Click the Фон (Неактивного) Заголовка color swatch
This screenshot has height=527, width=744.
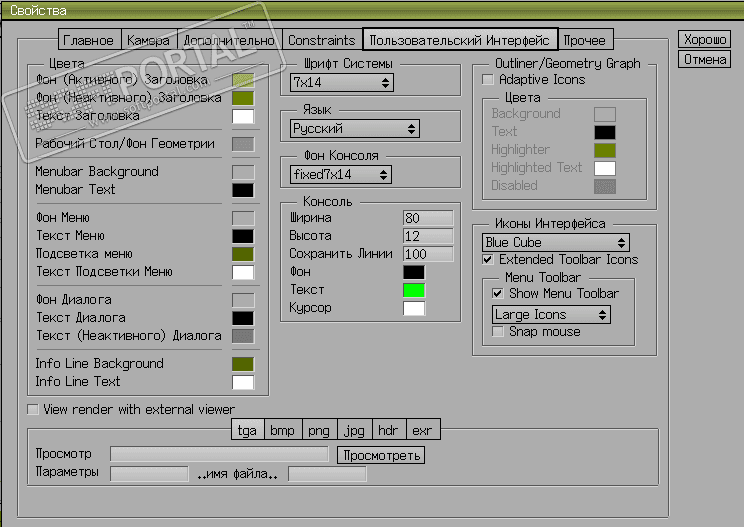[x=243, y=98]
